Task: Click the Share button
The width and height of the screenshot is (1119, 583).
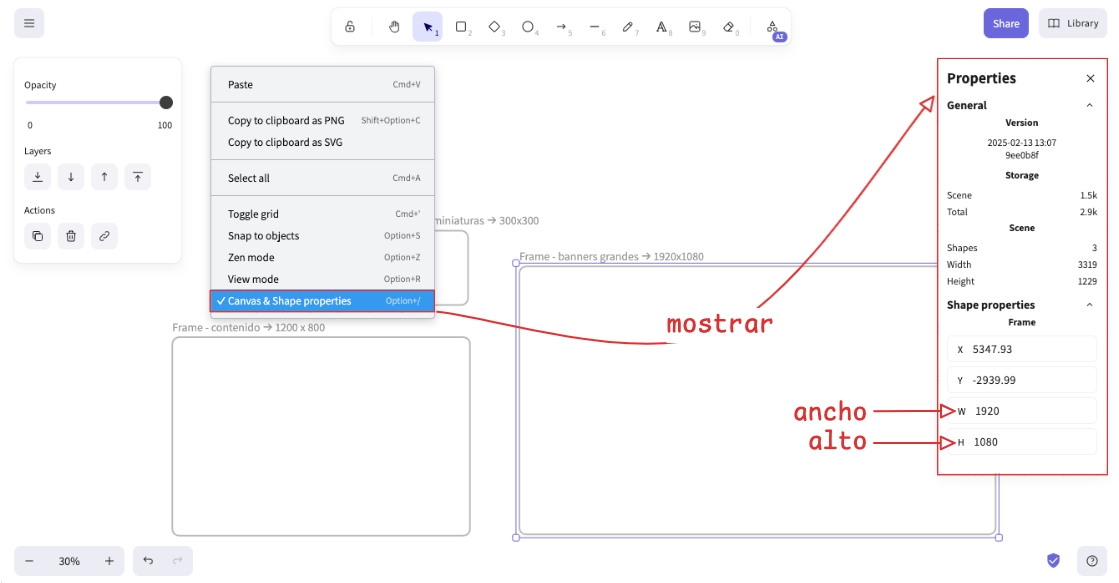Action: [1005, 23]
